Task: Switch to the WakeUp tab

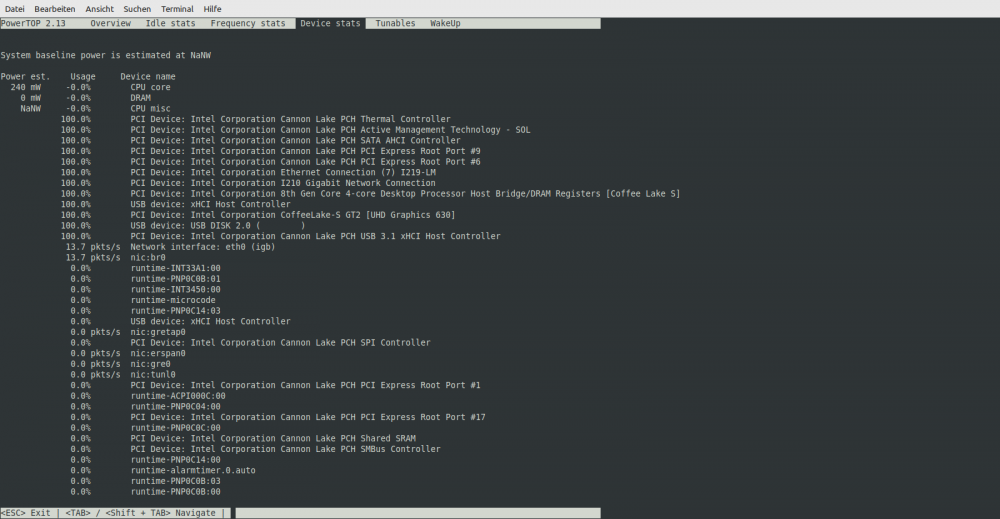Action: click(x=445, y=23)
